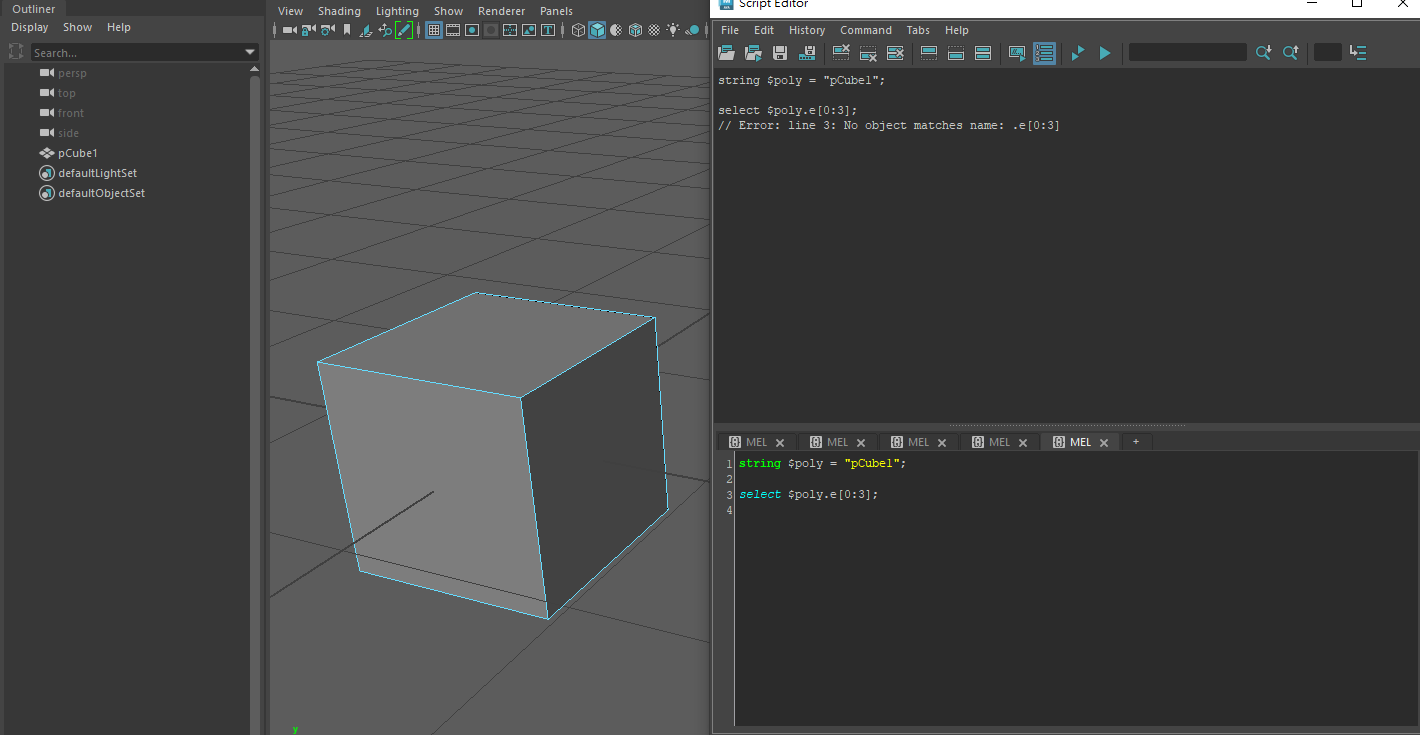Toggle Show Line Numbers in Script Editor
1420x735 pixels.
click(x=1044, y=53)
